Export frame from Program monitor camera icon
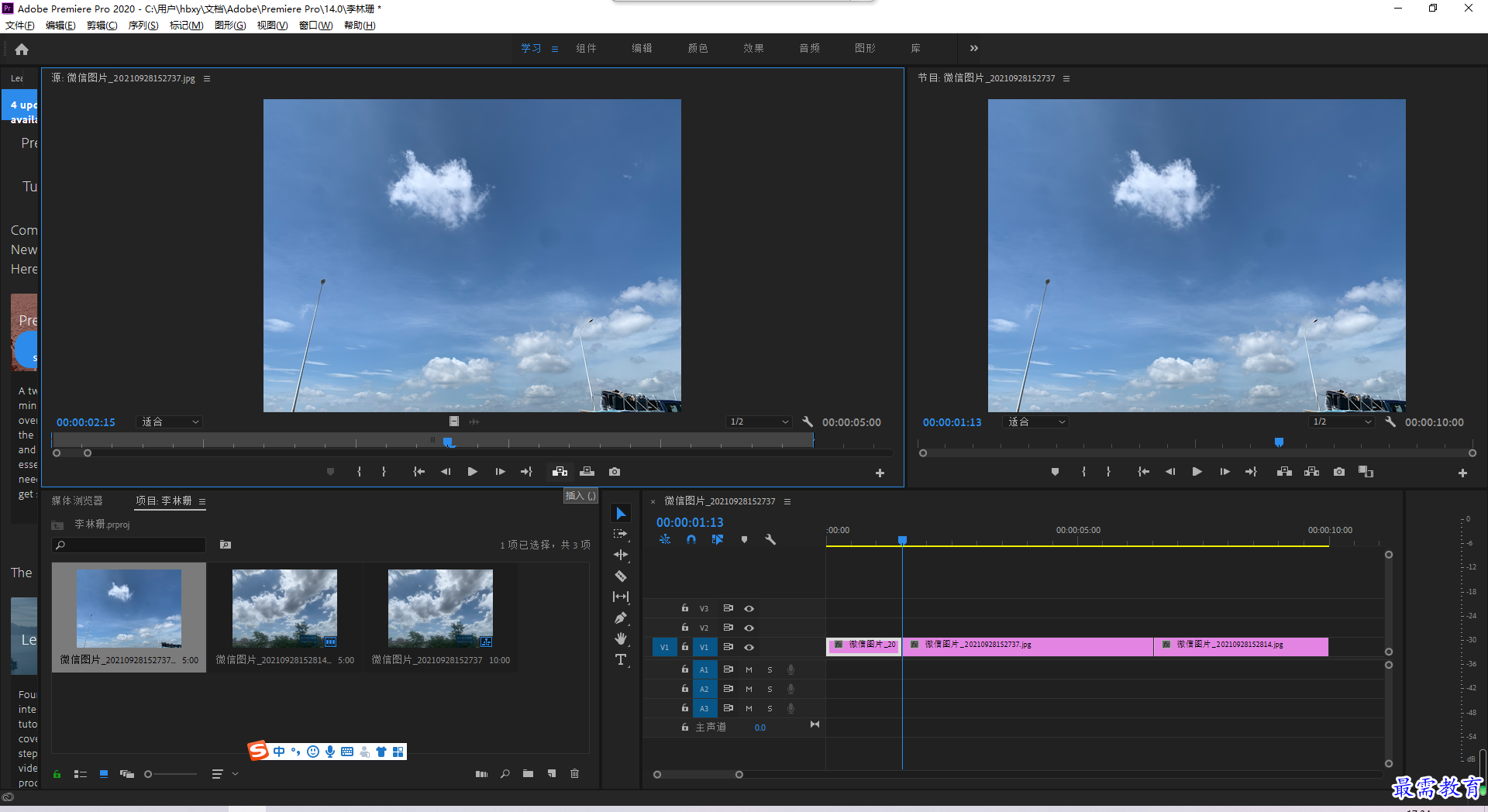The image size is (1488, 812). pos(1339,472)
